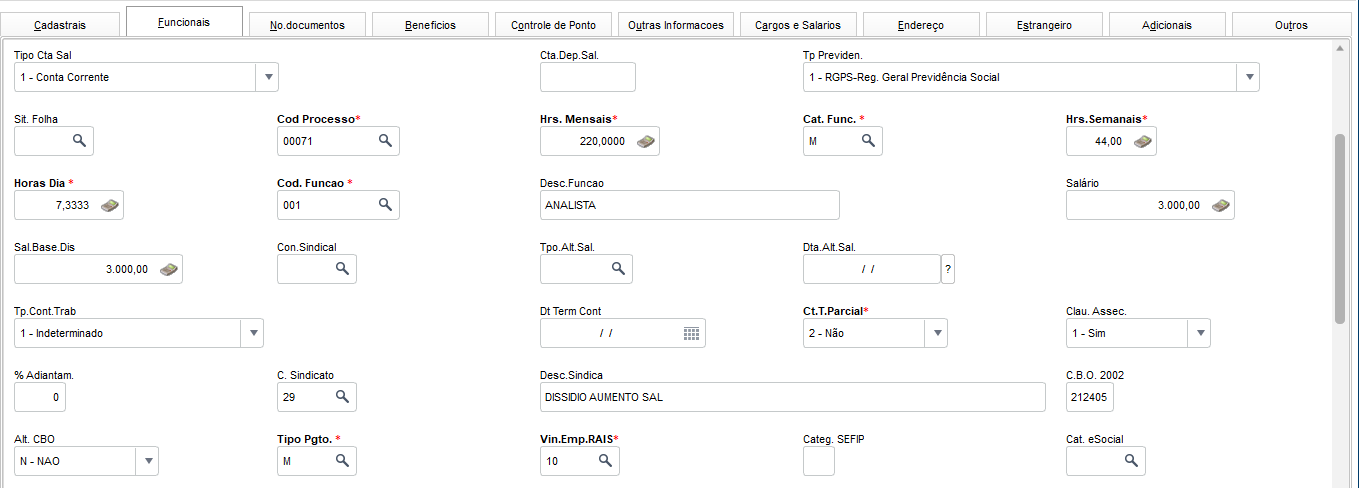Open Con.Sindical lookup magnifier
The image size is (1359, 488).
pyautogui.click(x=342, y=269)
